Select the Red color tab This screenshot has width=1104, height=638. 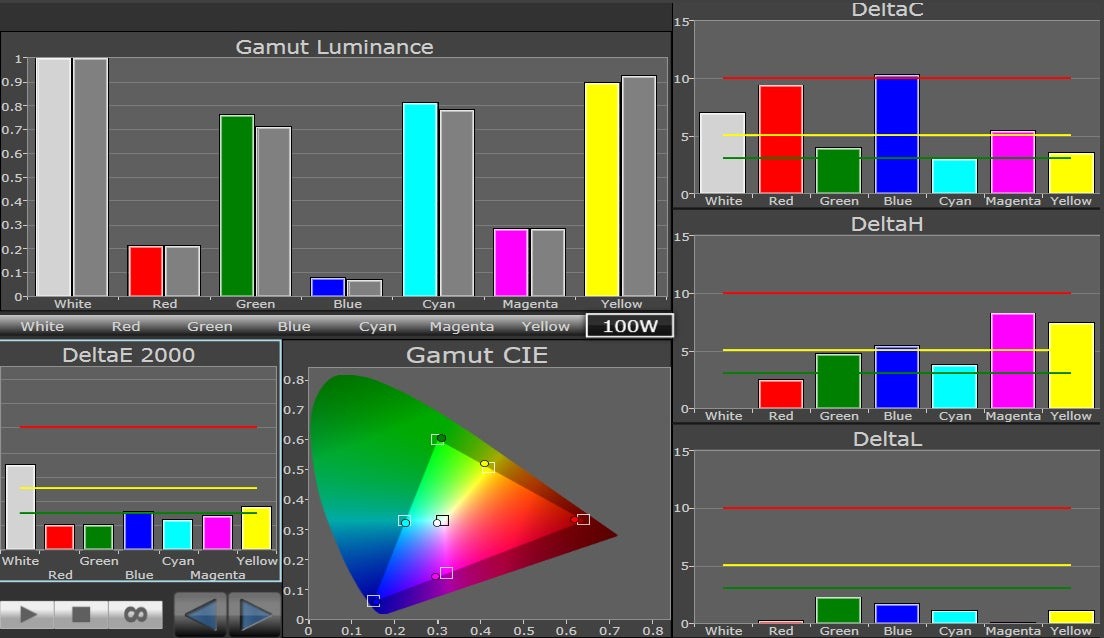tap(126, 326)
